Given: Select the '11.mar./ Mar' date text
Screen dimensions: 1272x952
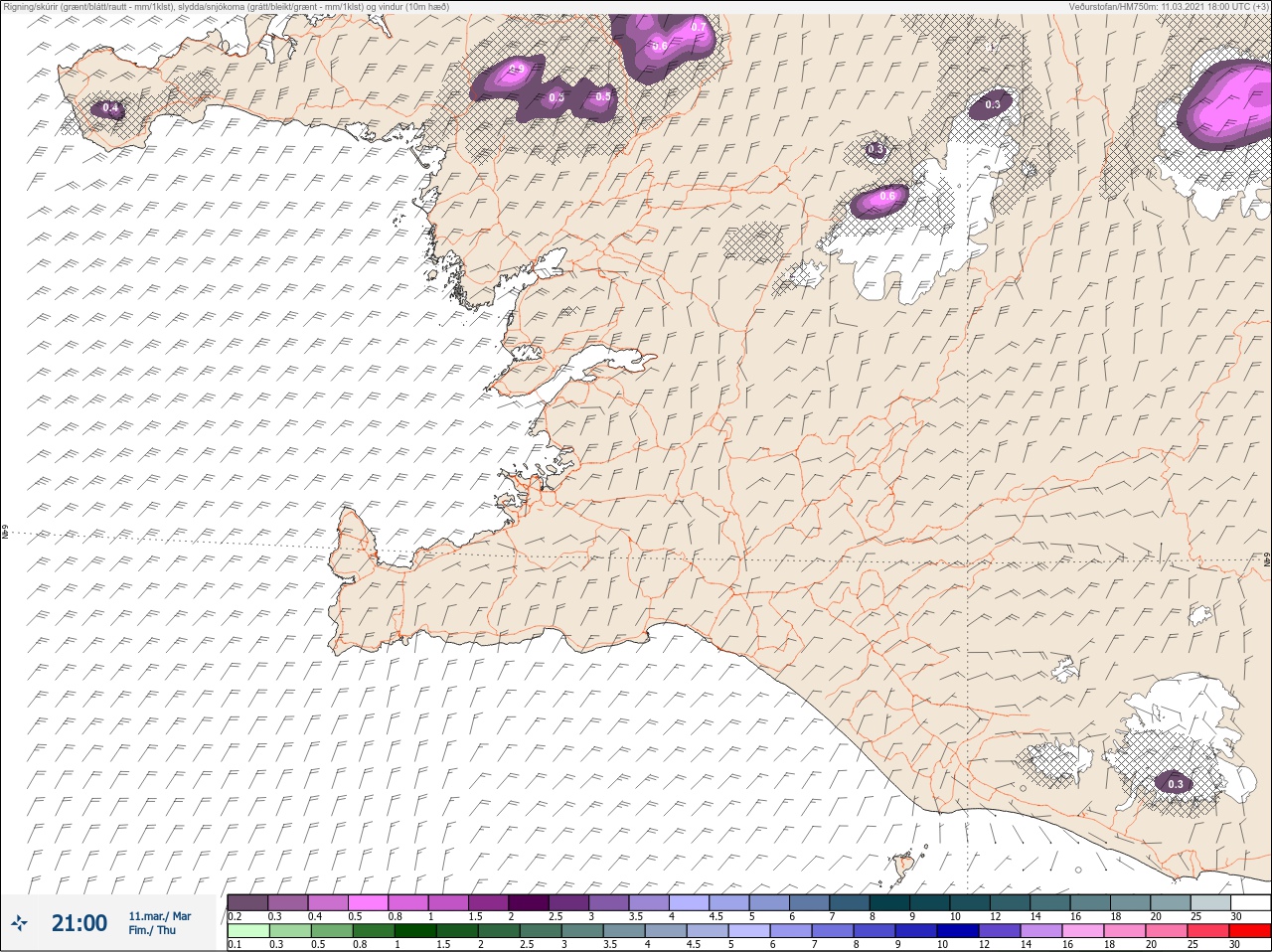Looking at the screenshot, I should pos(160,915).
